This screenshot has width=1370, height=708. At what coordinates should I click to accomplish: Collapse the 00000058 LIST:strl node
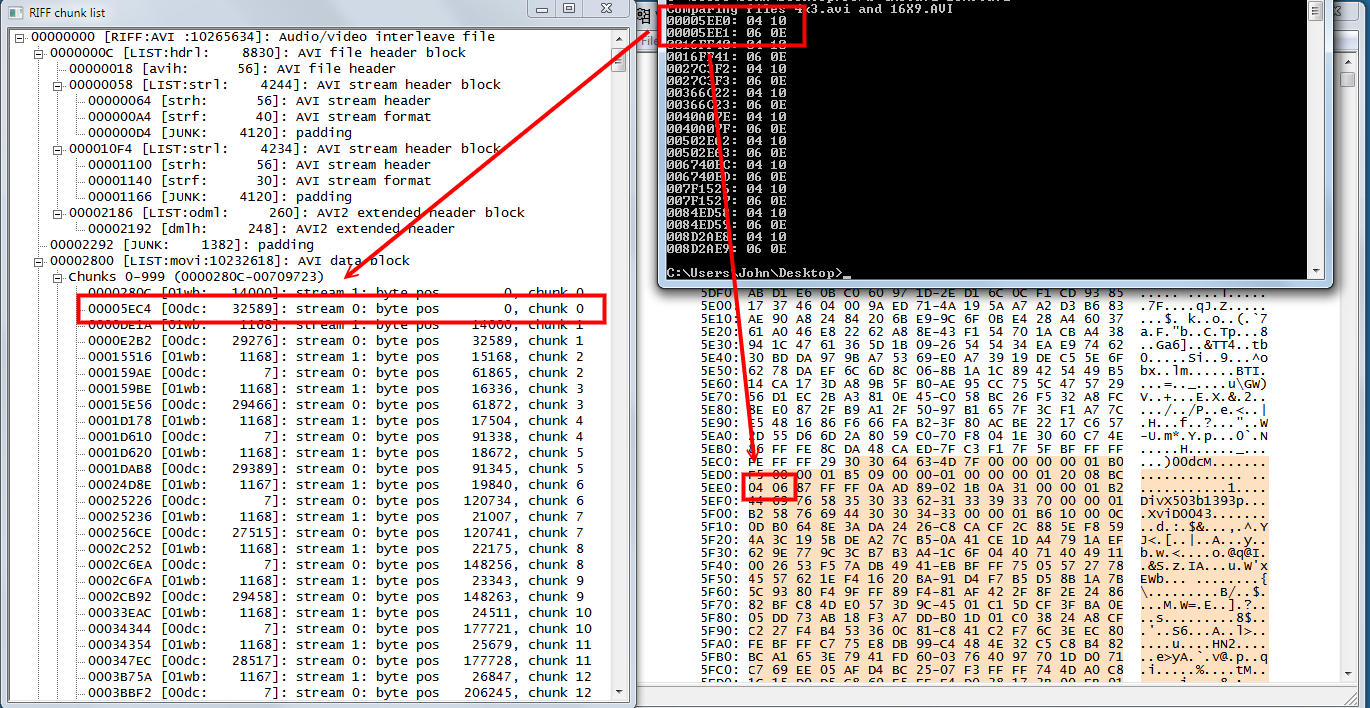pyautogui.click(x=58, y=85)
